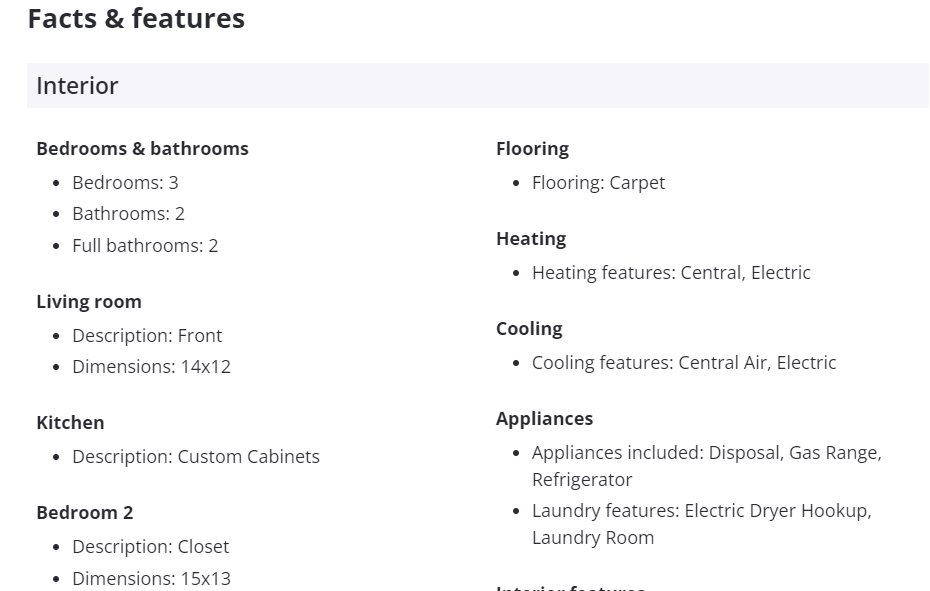This screenshot has height=591, width=930.
Task: Click the Full bathrooms: 2 entry
Action: click(x=145, y=246)
